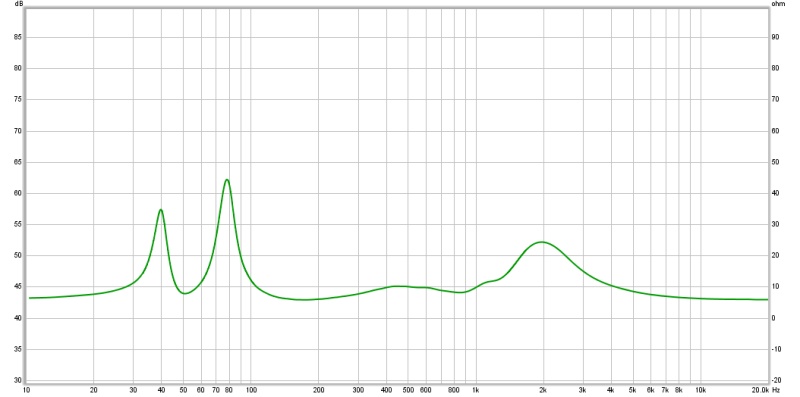Click the 200 tick label on the frequency axis

click(x=318, y=390)
